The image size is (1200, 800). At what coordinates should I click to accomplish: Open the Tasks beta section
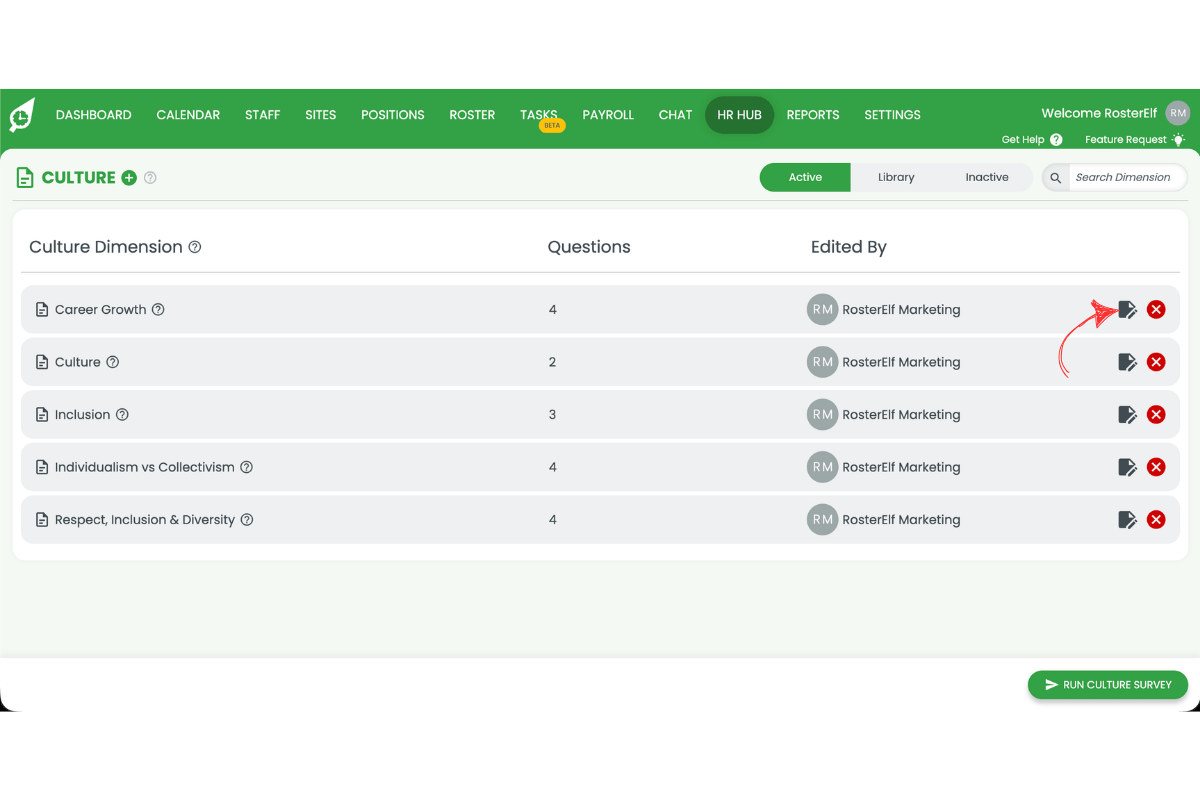click(x=539, y=115)
